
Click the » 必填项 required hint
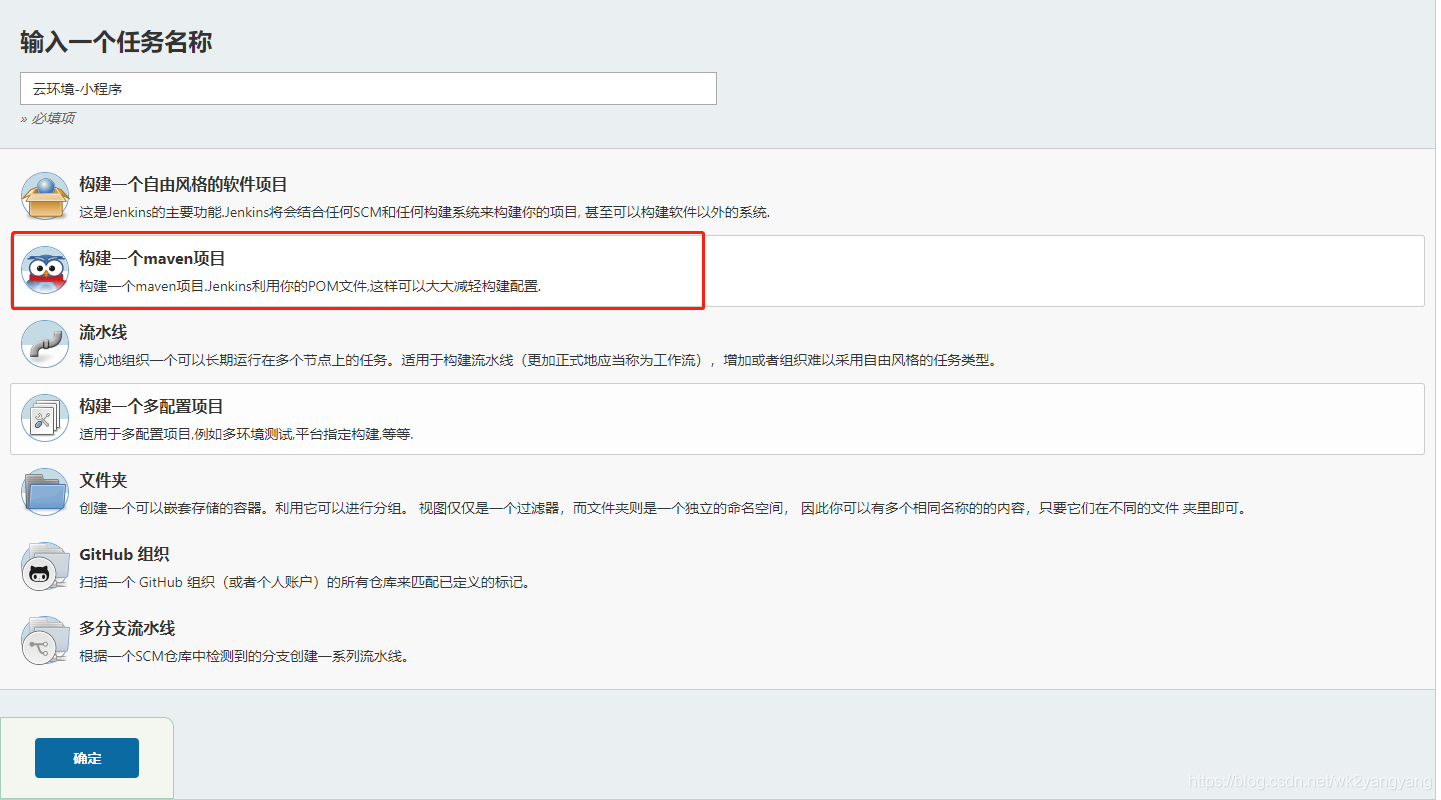(x=47, y=118)
